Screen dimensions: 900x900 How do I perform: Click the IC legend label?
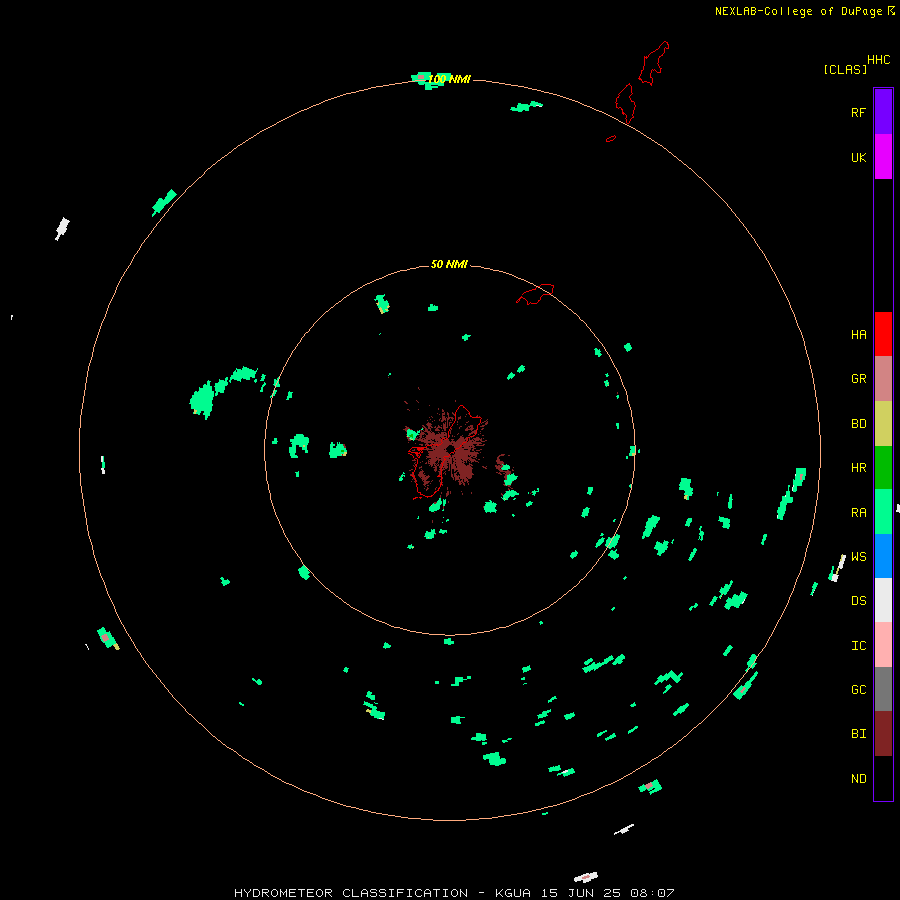[x=858, y=645]
